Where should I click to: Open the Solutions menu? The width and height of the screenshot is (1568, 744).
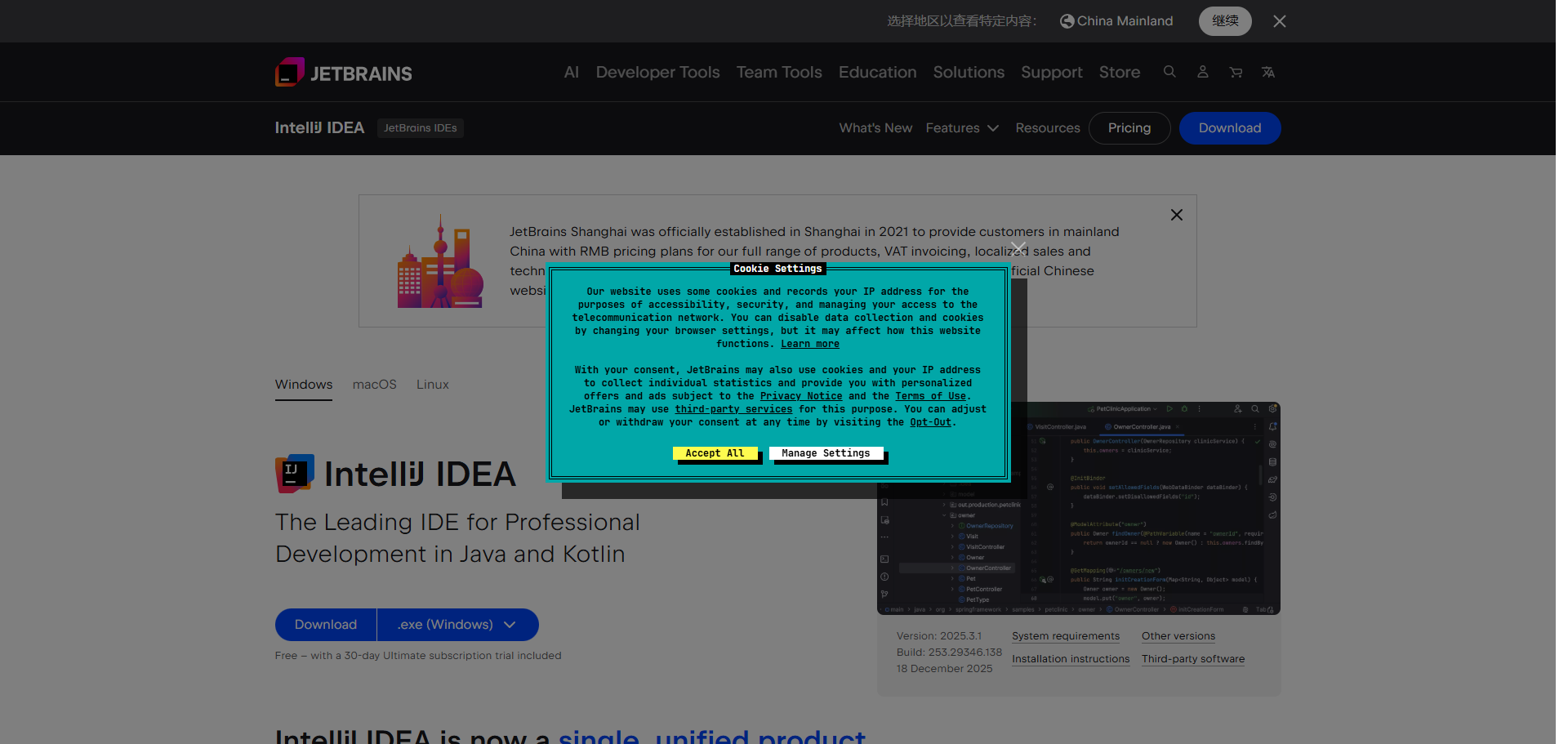(x=969, y=72)
